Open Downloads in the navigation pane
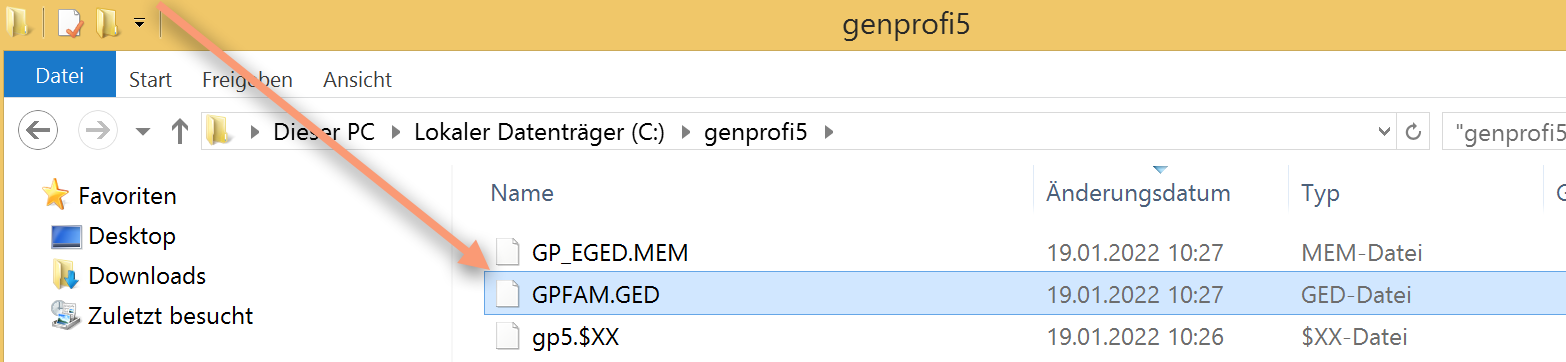Image resolution: width=1566 pixels, height=362 pixels. click(147, 276)
